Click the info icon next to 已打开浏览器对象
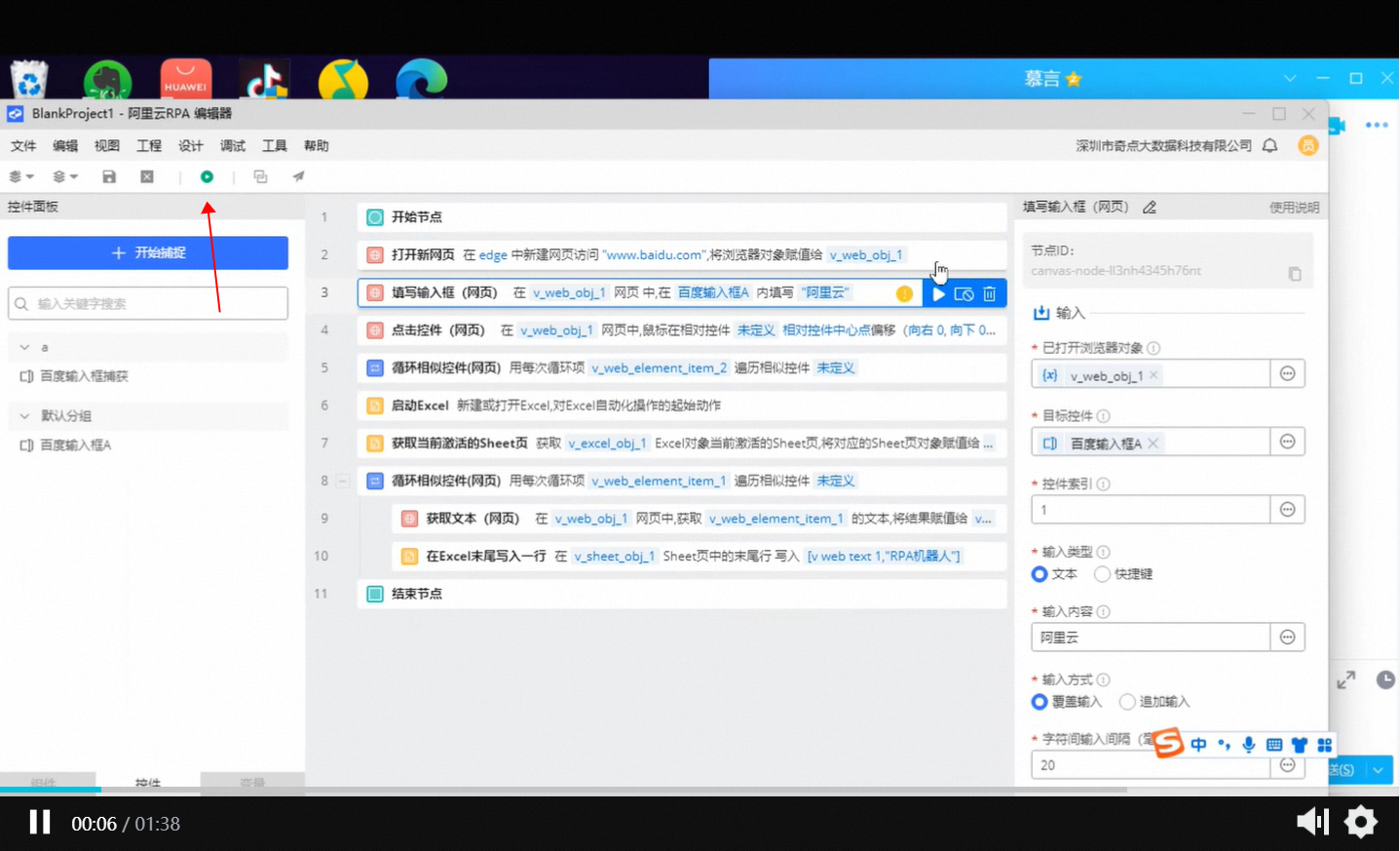This screenshot has height=851, width=1400. coord(1154,348)
